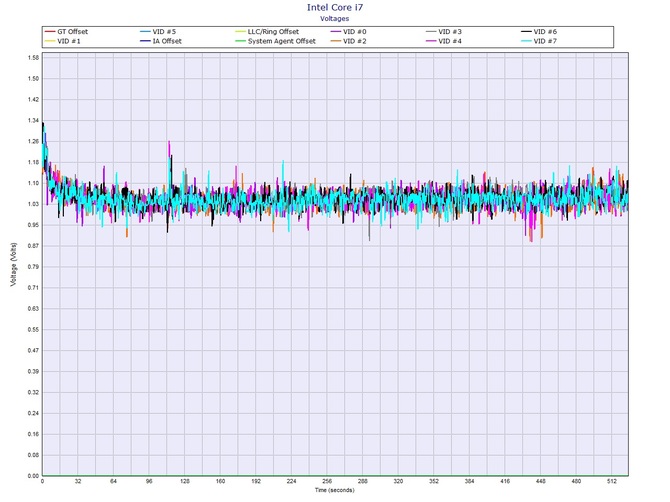
Task: Click the LLC/Ring Offset legend entry
Action: 267,32
